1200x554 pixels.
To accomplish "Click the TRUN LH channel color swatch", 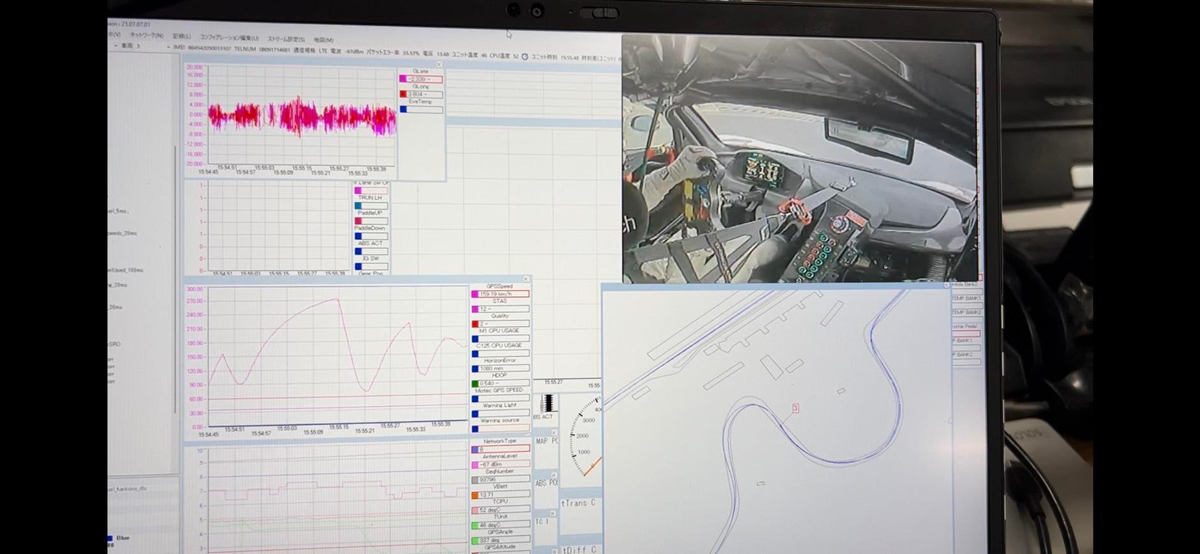I will point(358,206).
